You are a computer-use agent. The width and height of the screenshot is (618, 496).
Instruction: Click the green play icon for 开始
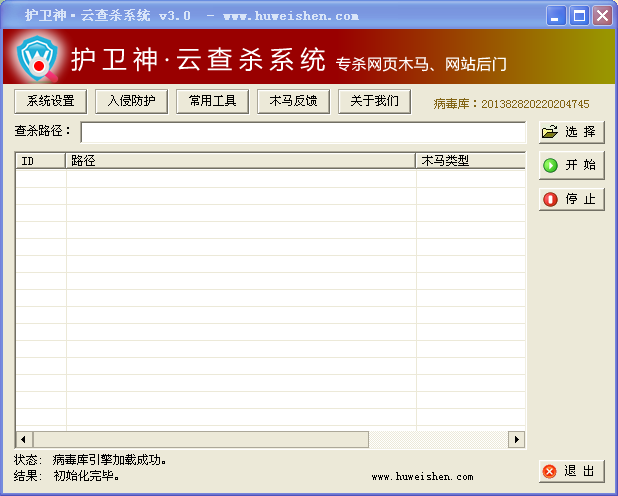(550, 165)
